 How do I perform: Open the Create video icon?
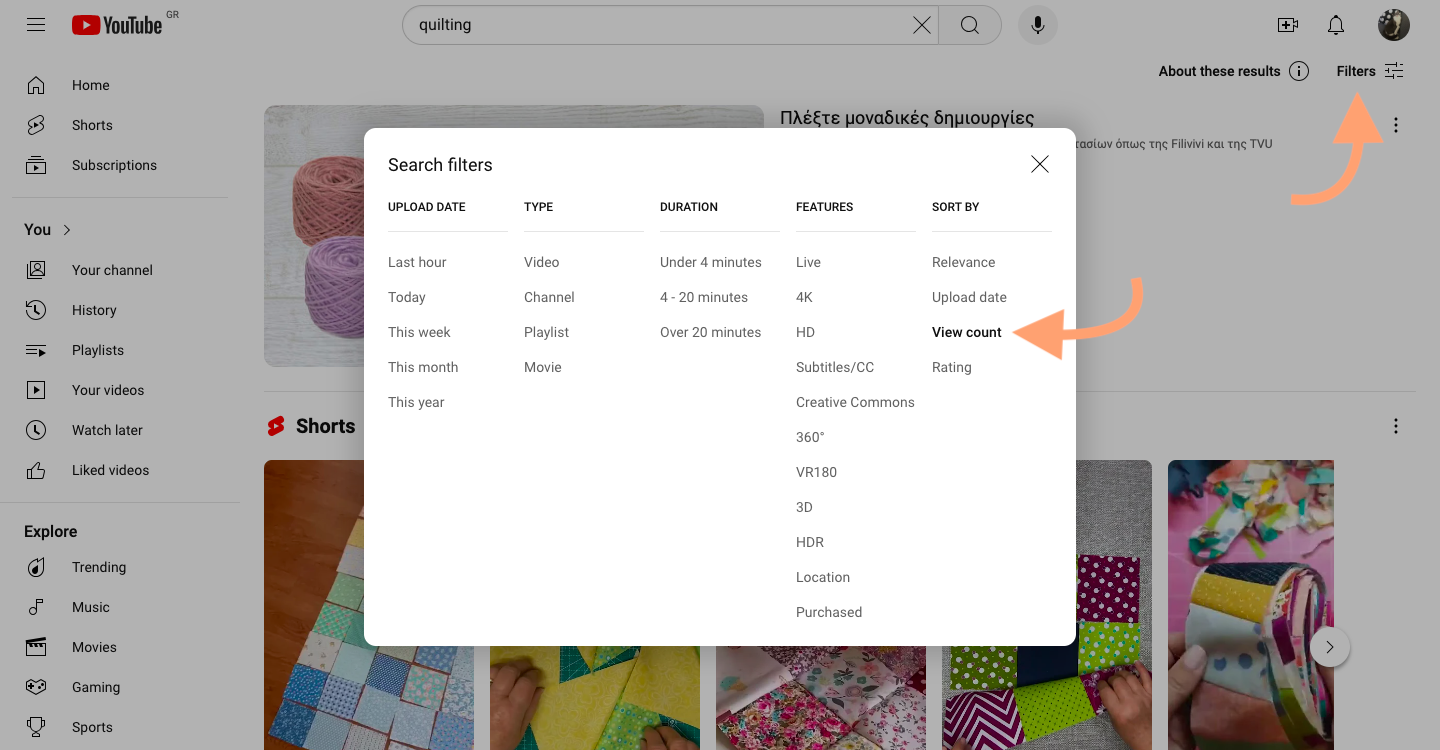(1288, 24)
